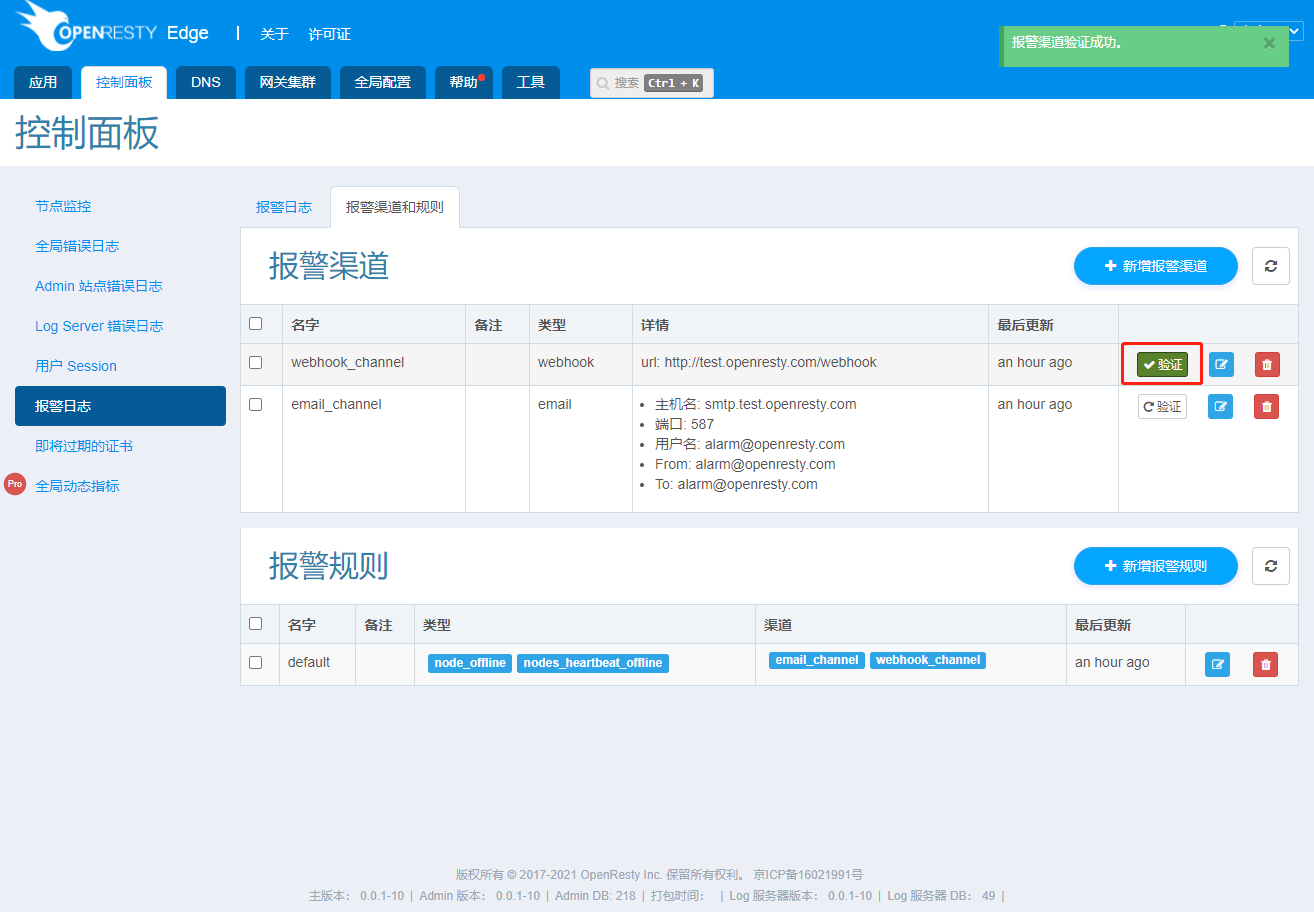Screen dimensions: 1314x912
Task: Click the Pro badge beside 全局动态指标
Action: click(15, 484)
